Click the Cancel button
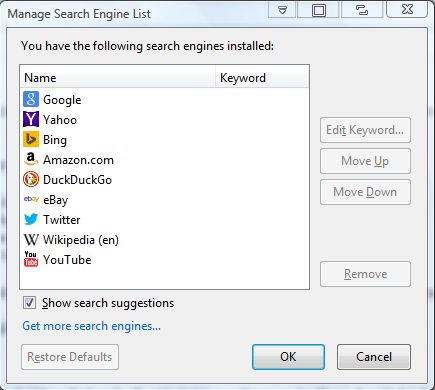This screenshot has height=390, width=435. tap(374, 357)
